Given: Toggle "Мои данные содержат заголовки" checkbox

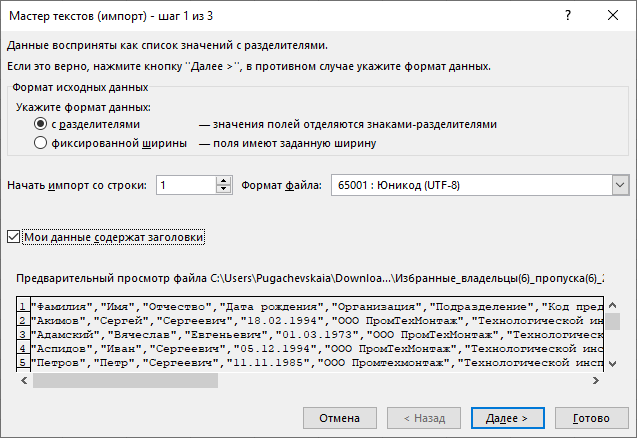Looking at the screenshot, I should point(13,237).
